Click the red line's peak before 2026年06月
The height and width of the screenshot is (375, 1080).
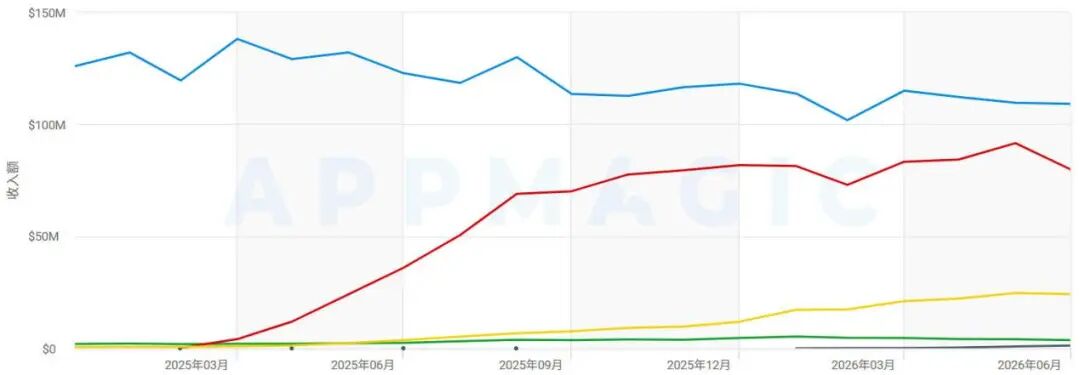1015,143
